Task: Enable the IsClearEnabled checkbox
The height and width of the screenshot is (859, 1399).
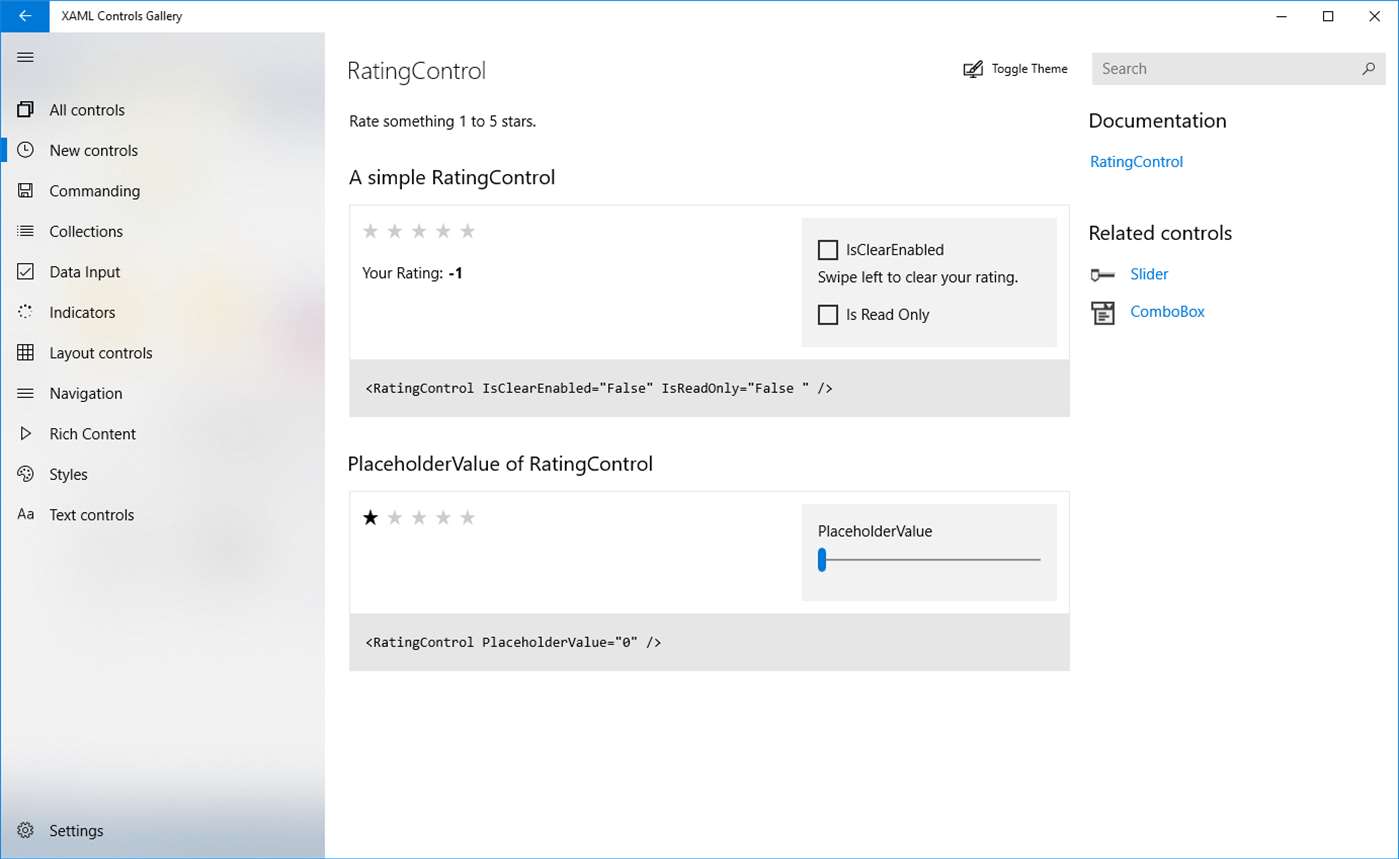Action: (x=828, y=250)
